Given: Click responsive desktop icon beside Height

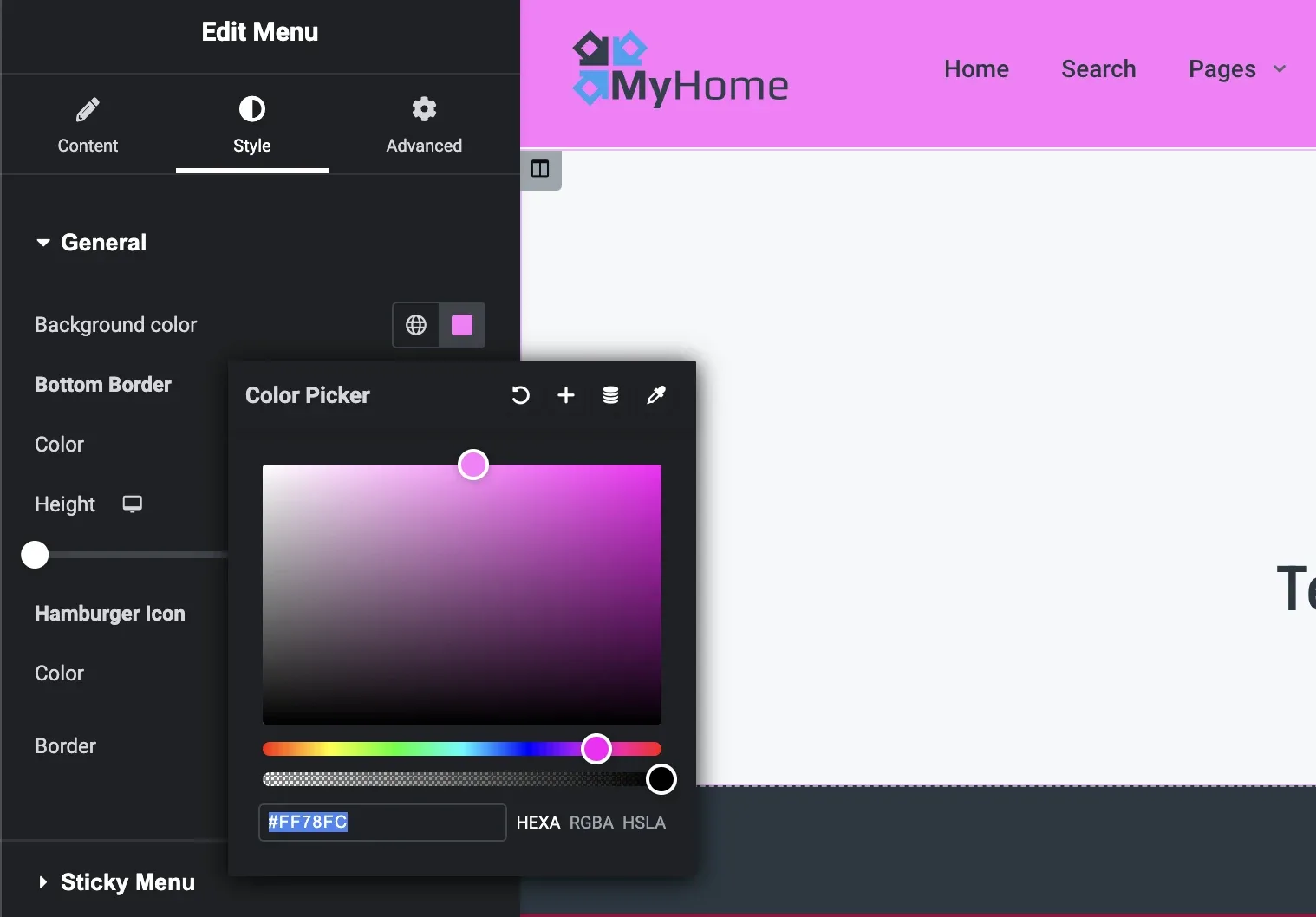Looking at the screenshot, I should [132, 504].
